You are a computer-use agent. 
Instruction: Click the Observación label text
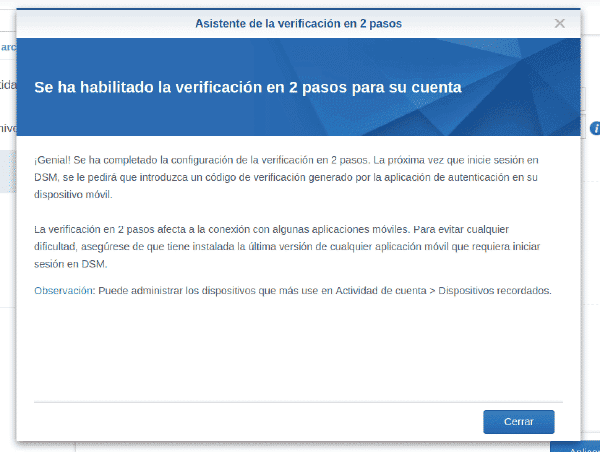click(x=63, y=290)
